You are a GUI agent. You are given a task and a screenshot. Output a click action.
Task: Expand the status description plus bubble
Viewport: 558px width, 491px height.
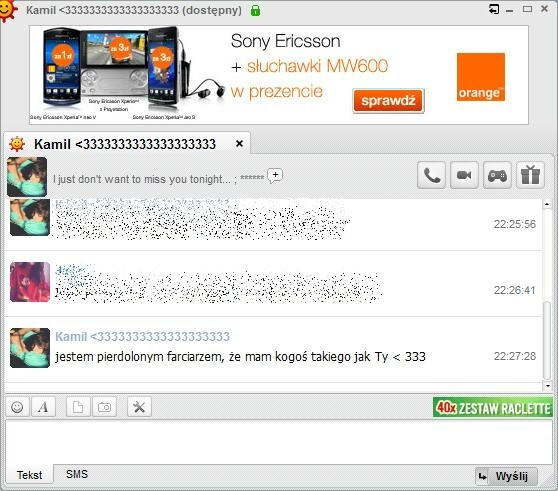[275, 175]
